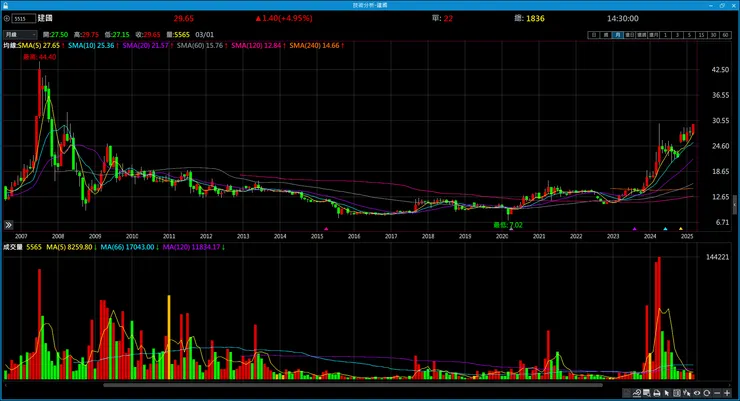
Task: Click the small handle on right chart edge
Action: click(735, 205)
